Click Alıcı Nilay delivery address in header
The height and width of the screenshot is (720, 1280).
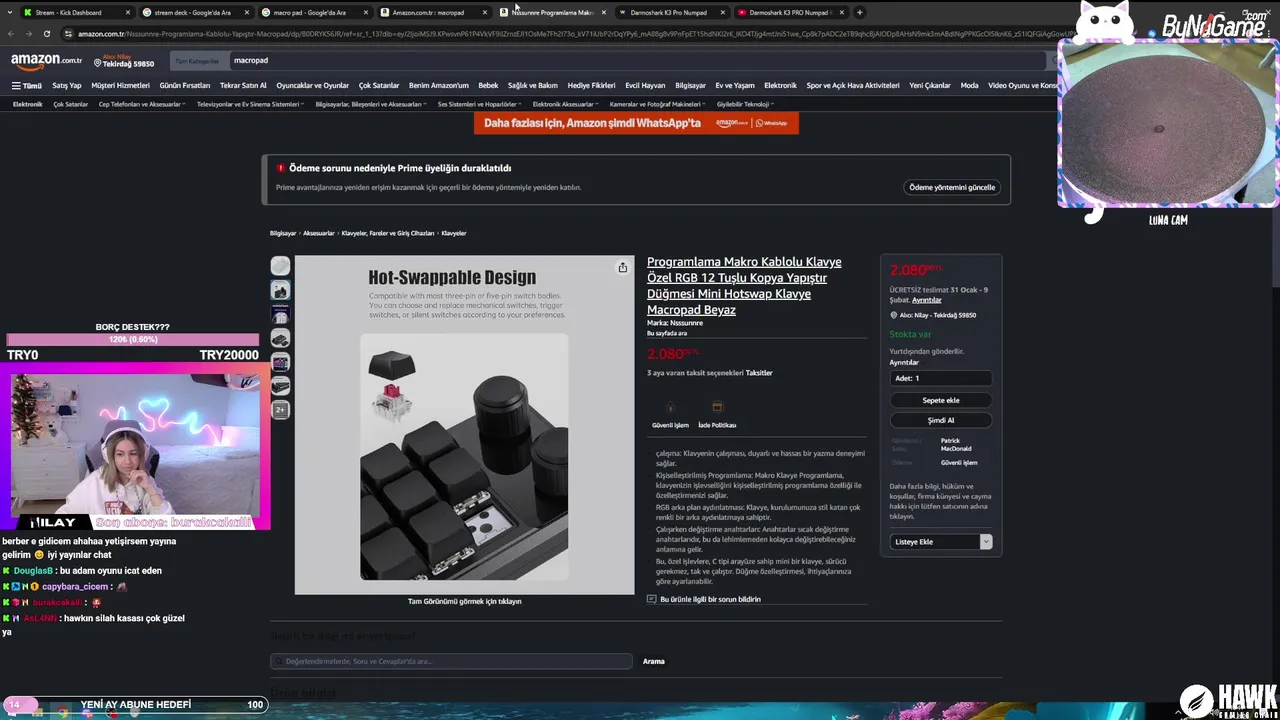[x=124, y=60]
